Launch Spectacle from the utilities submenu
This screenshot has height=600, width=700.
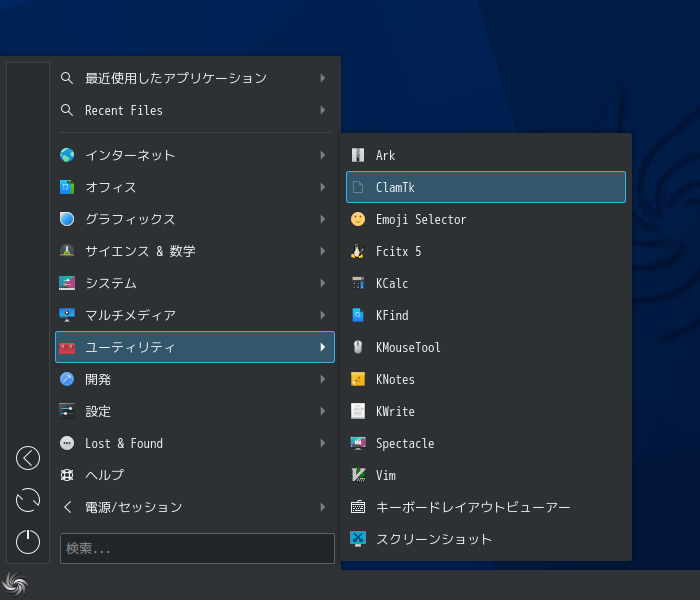click(486, 443)
